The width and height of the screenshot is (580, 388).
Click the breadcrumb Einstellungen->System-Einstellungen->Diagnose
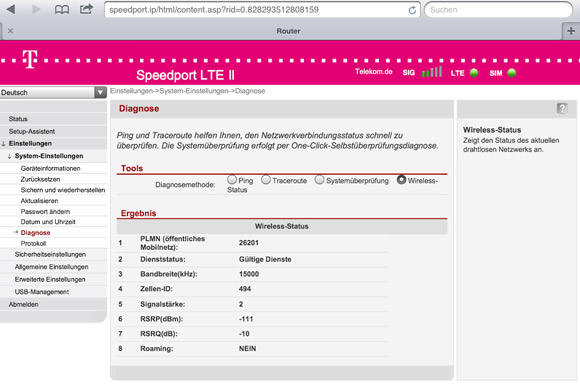click(x=188, y=91)
